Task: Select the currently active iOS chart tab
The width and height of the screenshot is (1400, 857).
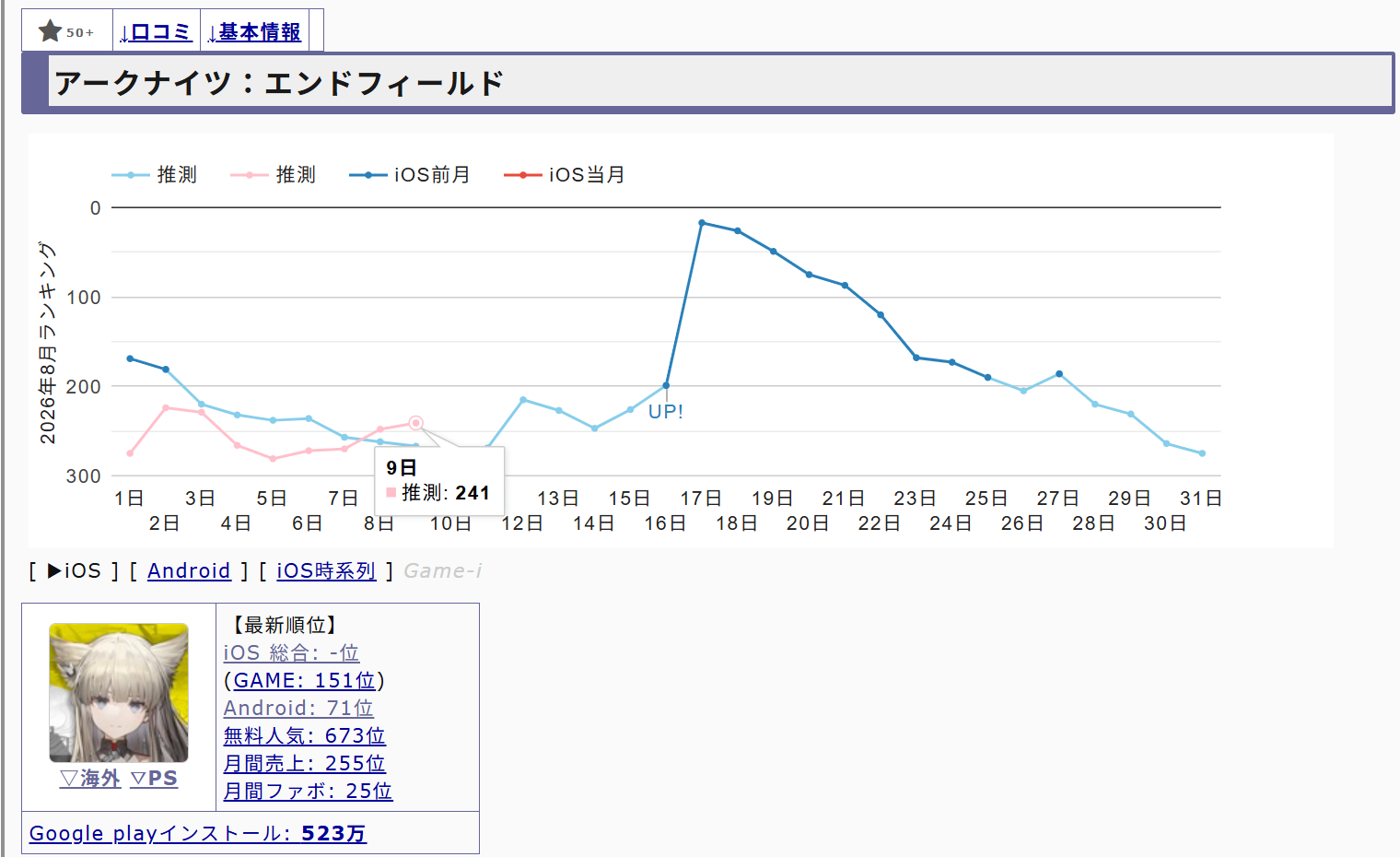Action: 74,571
